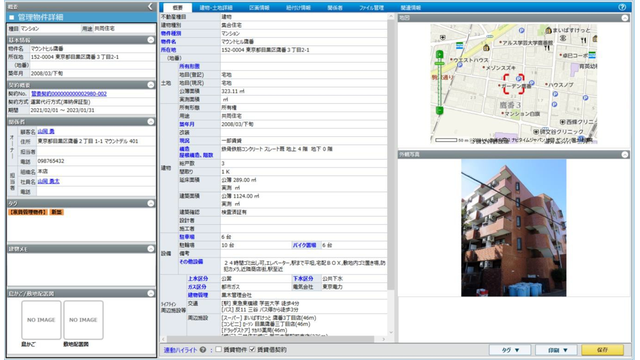
Task: Uncheck the 賃借契約 highlight checkbox
Action: [252, 349]
